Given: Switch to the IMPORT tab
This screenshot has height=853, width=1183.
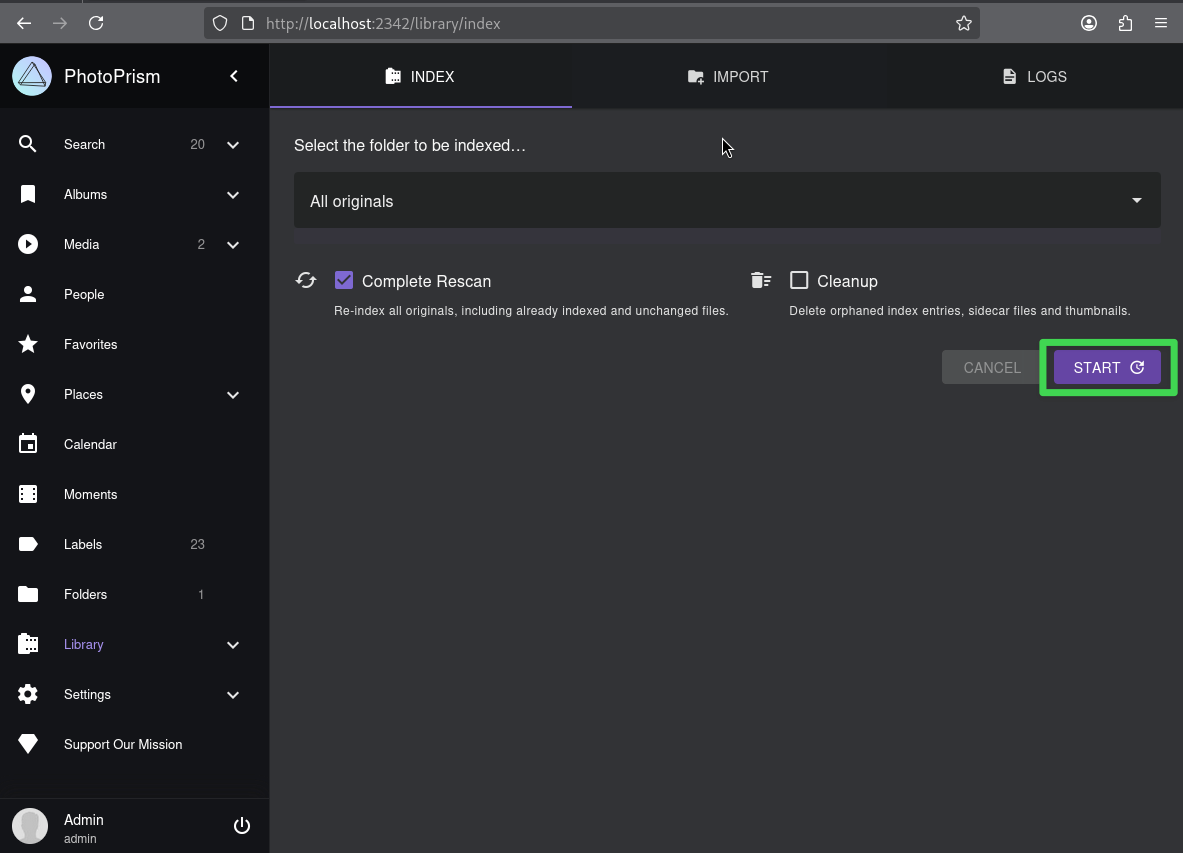Looking at the screenshot, I should (727, 76).
